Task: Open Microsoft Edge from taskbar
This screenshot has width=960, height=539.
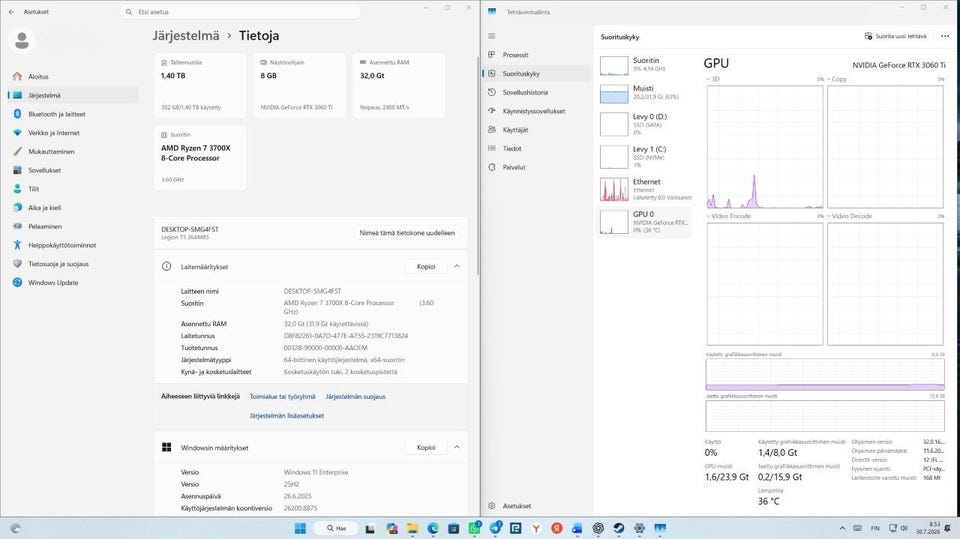Action: tap(433, 528)
